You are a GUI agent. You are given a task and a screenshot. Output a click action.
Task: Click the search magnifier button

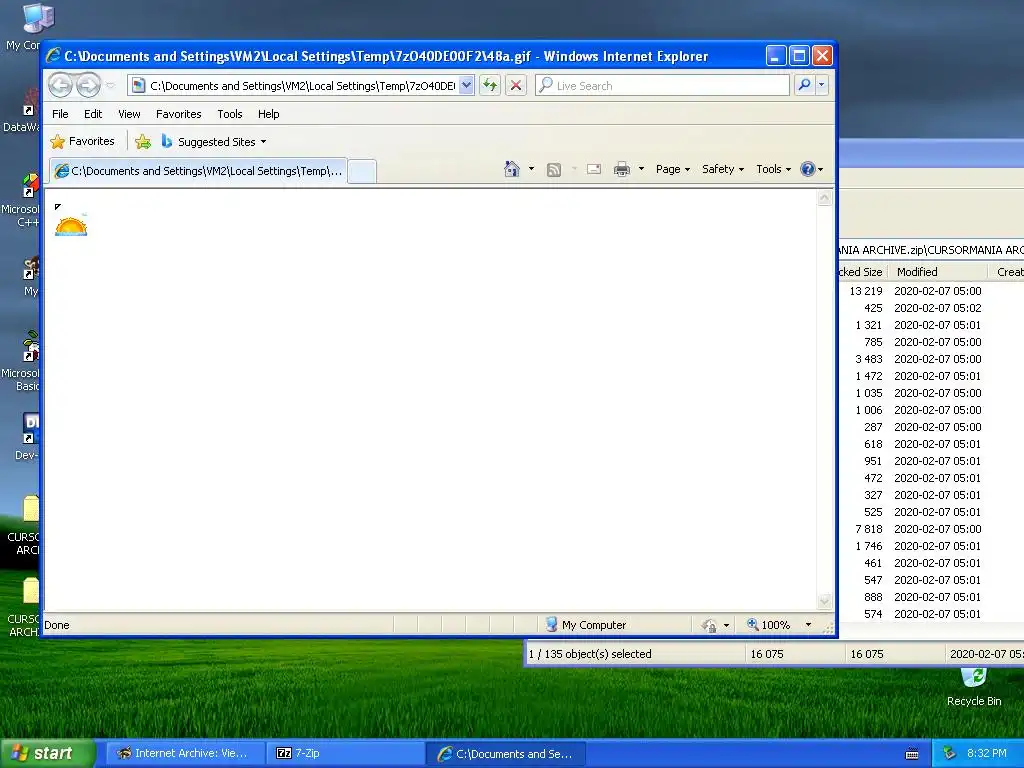point(805,85)
